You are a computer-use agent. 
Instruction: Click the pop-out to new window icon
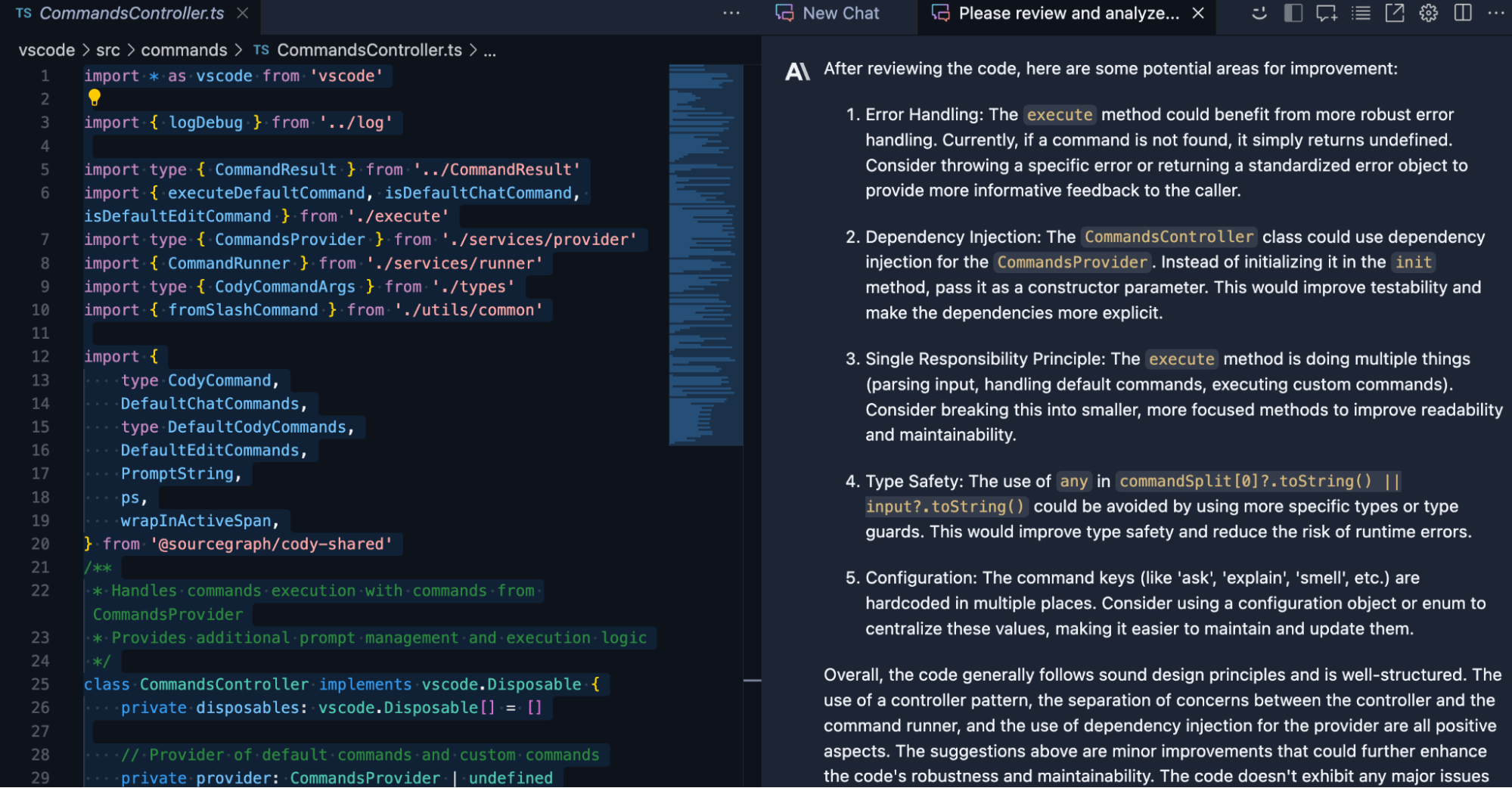(1395, 14)
